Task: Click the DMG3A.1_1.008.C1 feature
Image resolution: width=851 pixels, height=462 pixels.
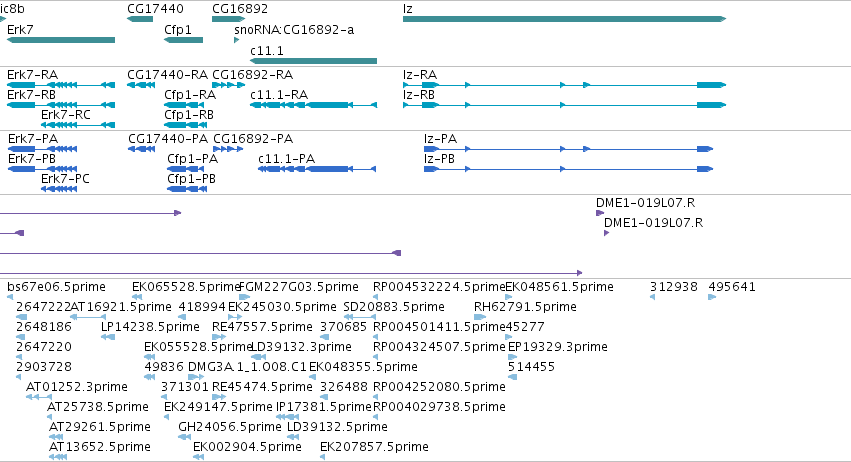Action: click(196, 378)
